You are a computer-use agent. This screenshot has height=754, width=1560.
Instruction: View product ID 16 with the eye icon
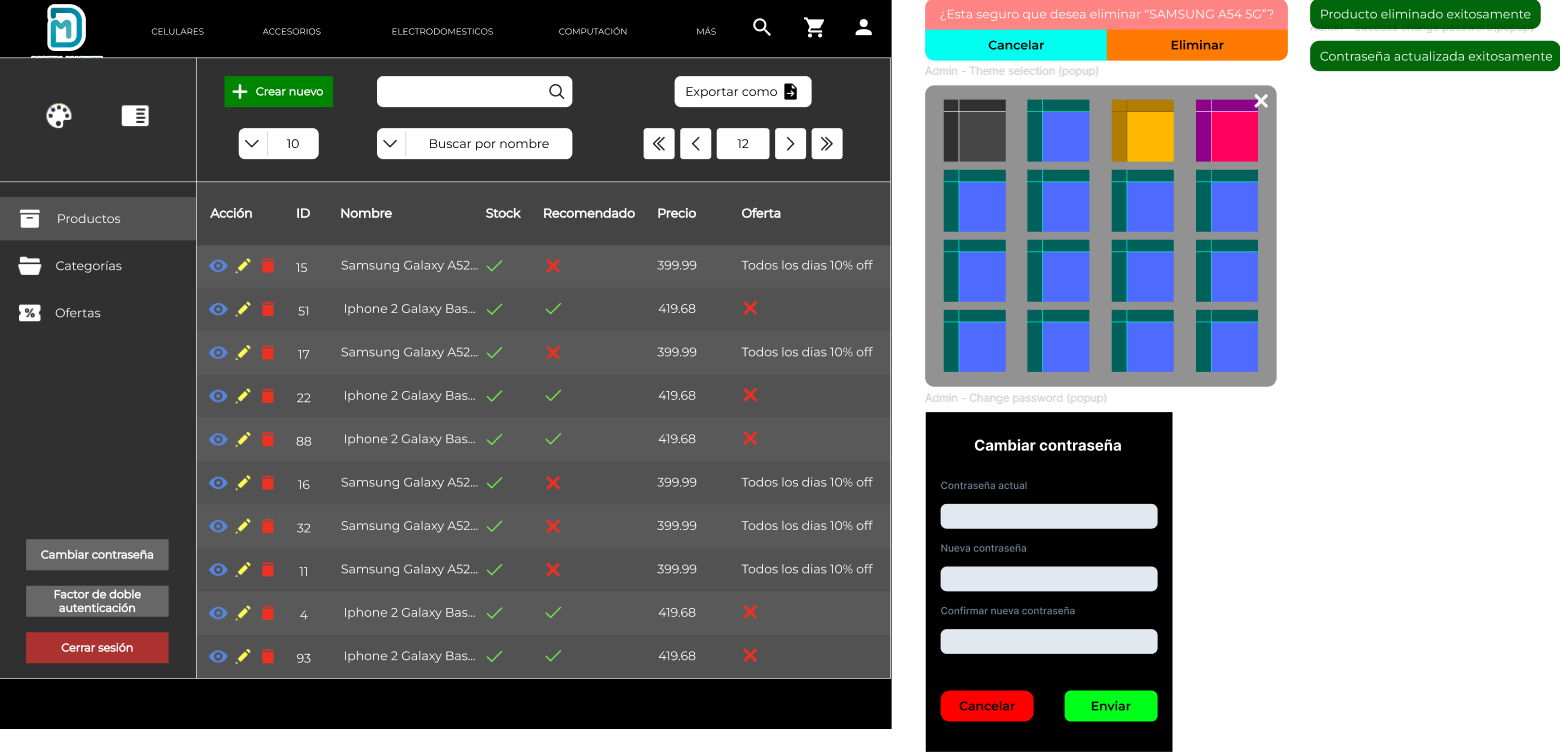(x=218, y=483)
